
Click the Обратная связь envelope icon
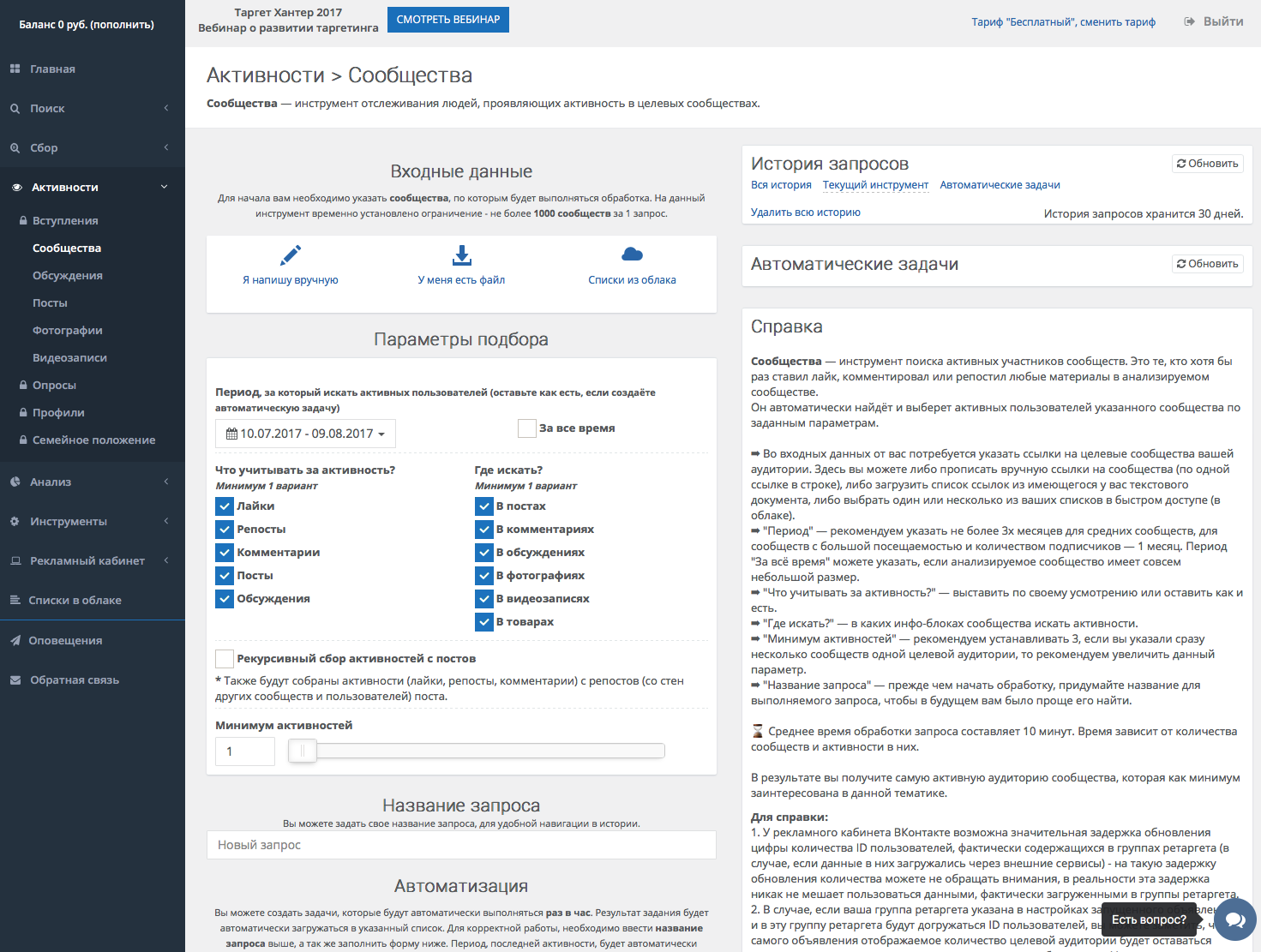[15, 680]
